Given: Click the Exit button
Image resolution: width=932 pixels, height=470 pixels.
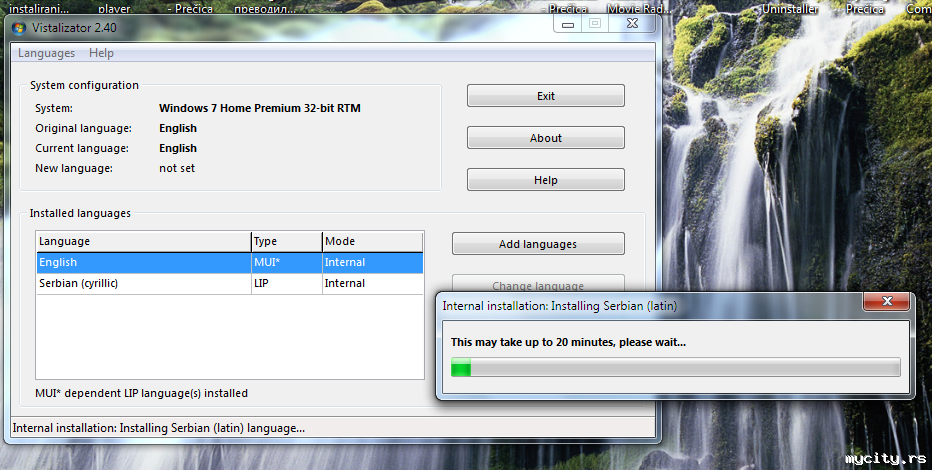Looking at the screenshot, I should tap(546, 96).
